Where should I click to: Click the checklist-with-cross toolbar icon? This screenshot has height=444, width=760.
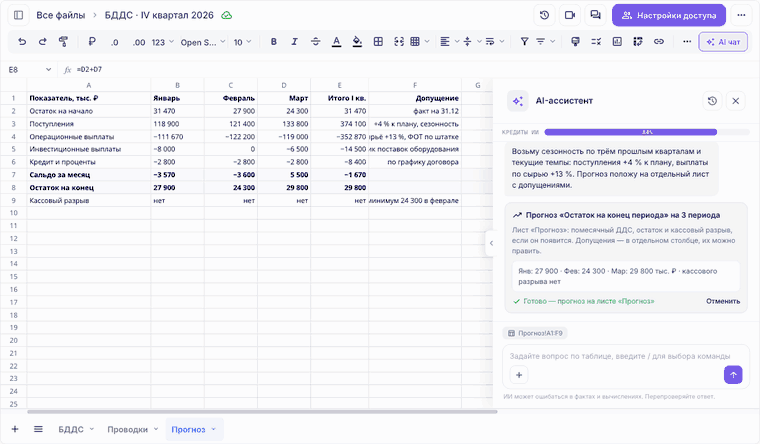596,42
